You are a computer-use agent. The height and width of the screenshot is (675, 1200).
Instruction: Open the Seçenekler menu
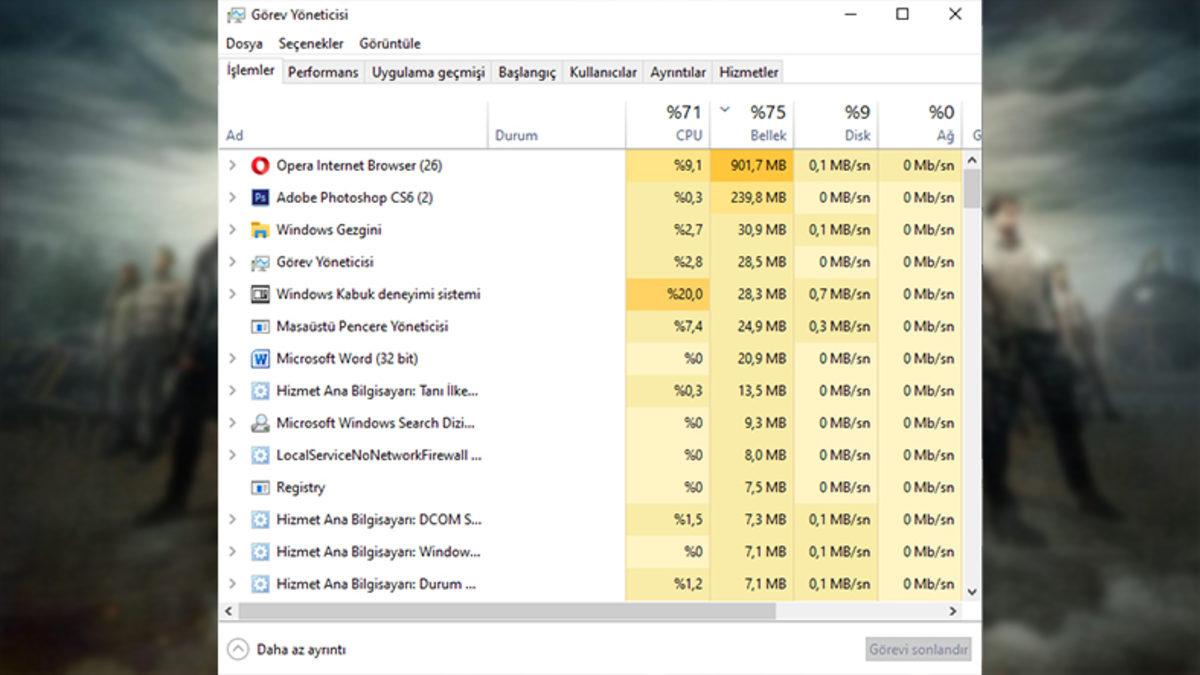(x=311, y=43)
